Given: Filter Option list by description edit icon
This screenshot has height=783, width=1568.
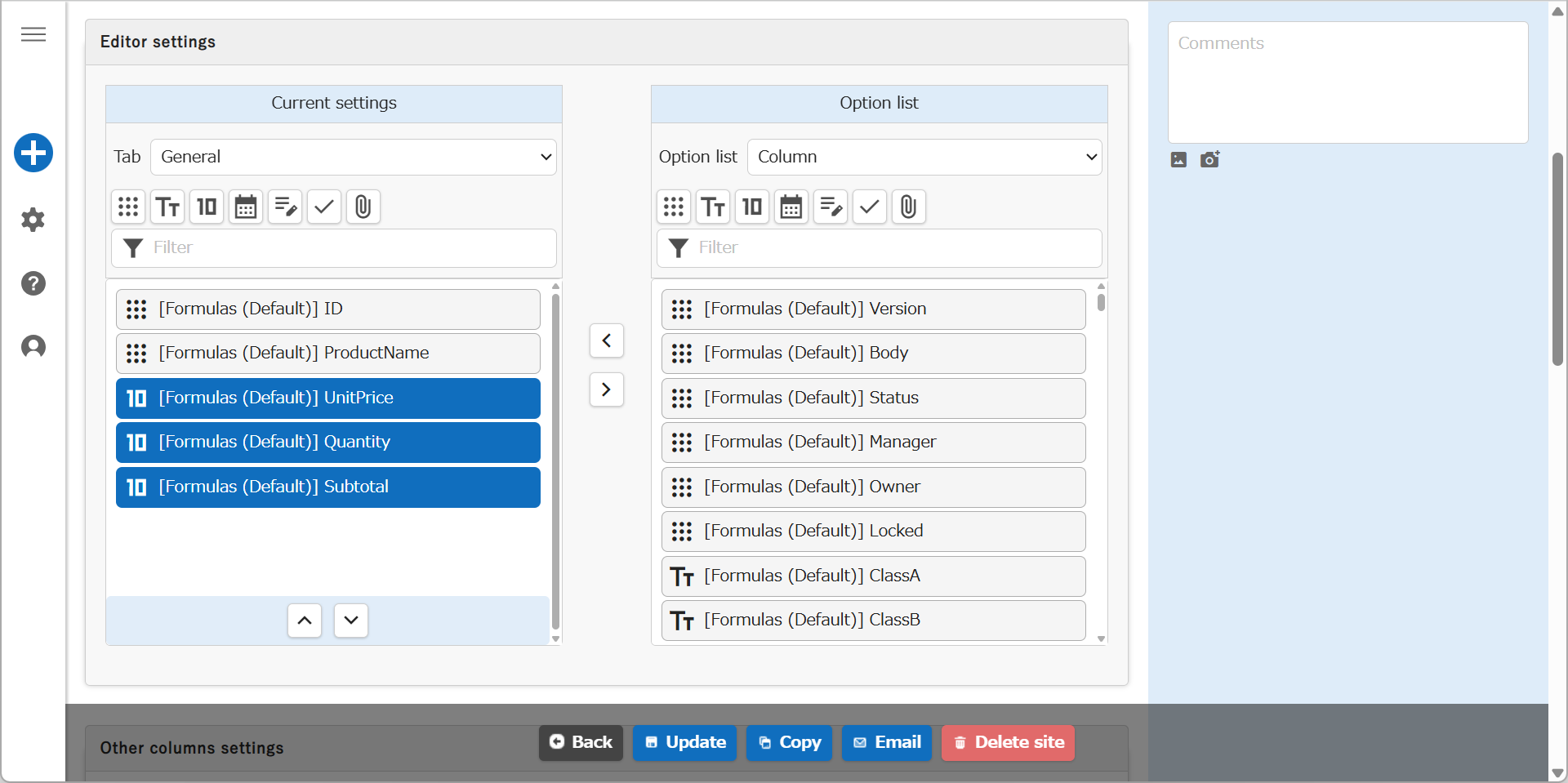Looking at the screenshot, I should pos(831,207).
